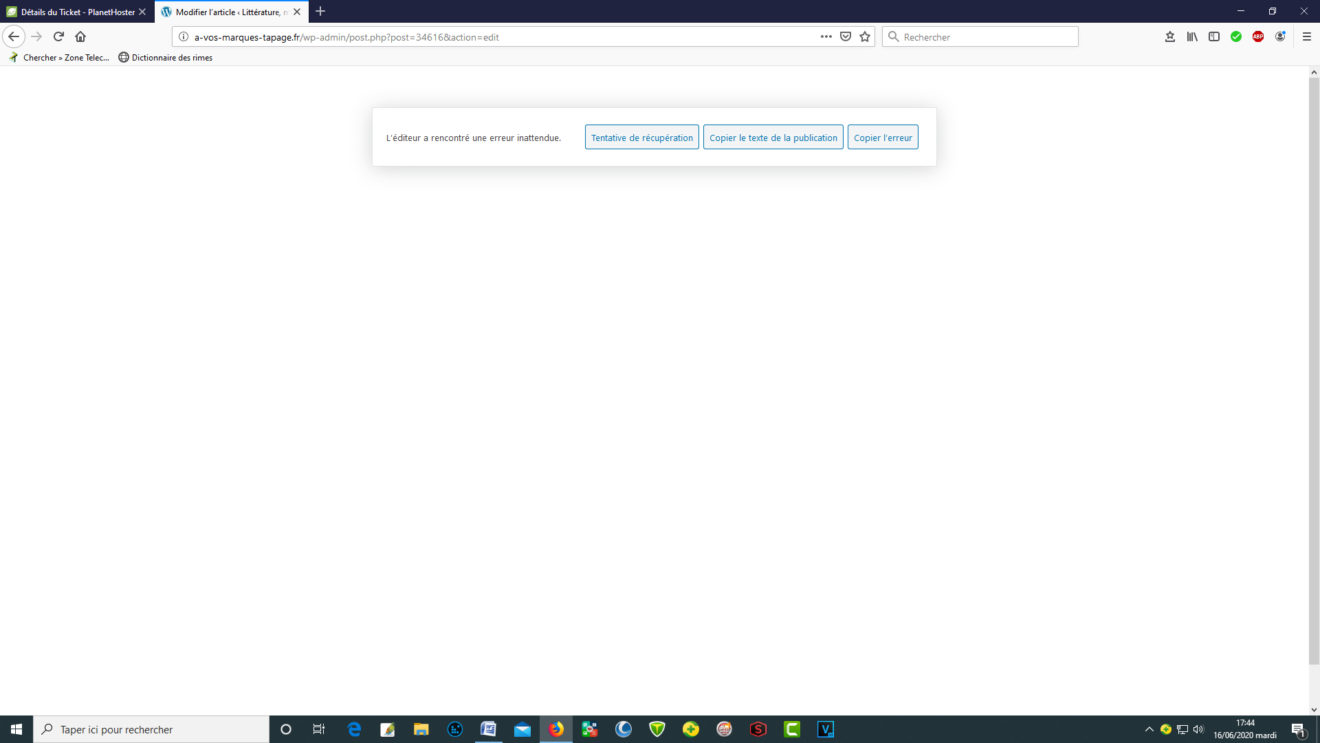The height and width of the screenshot is (743, 1320).
Task: Open Task View on the taskbar
Action: tap(319, 729)
